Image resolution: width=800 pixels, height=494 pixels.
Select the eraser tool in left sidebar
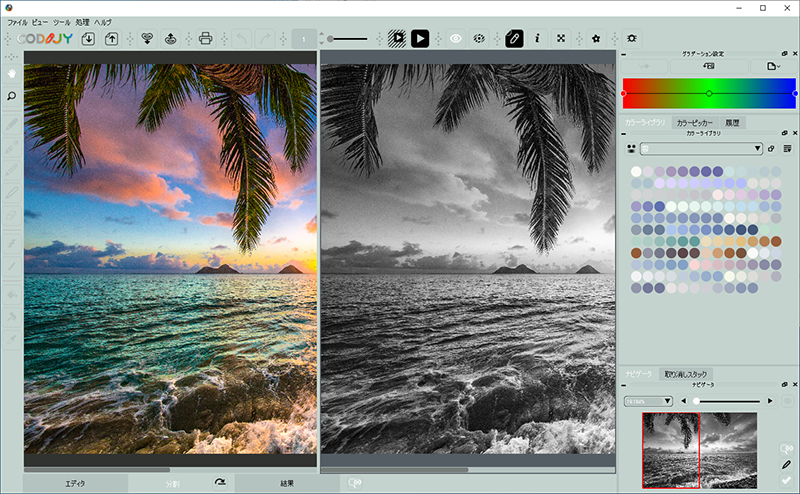click(x=11, y=215)
